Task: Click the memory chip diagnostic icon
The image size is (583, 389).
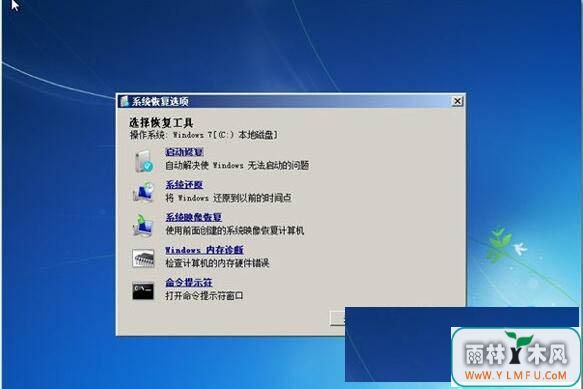Action: (143, 258)
